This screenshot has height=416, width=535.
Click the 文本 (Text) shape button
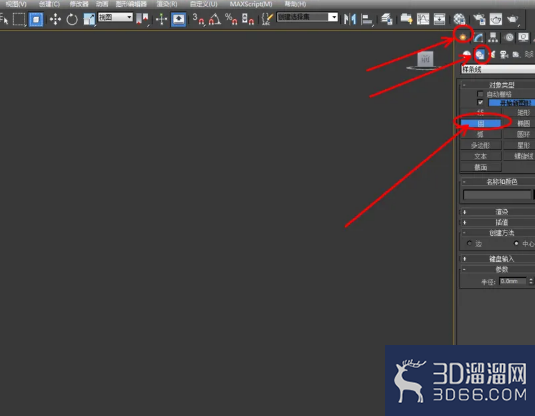click(x=481, y=156)
